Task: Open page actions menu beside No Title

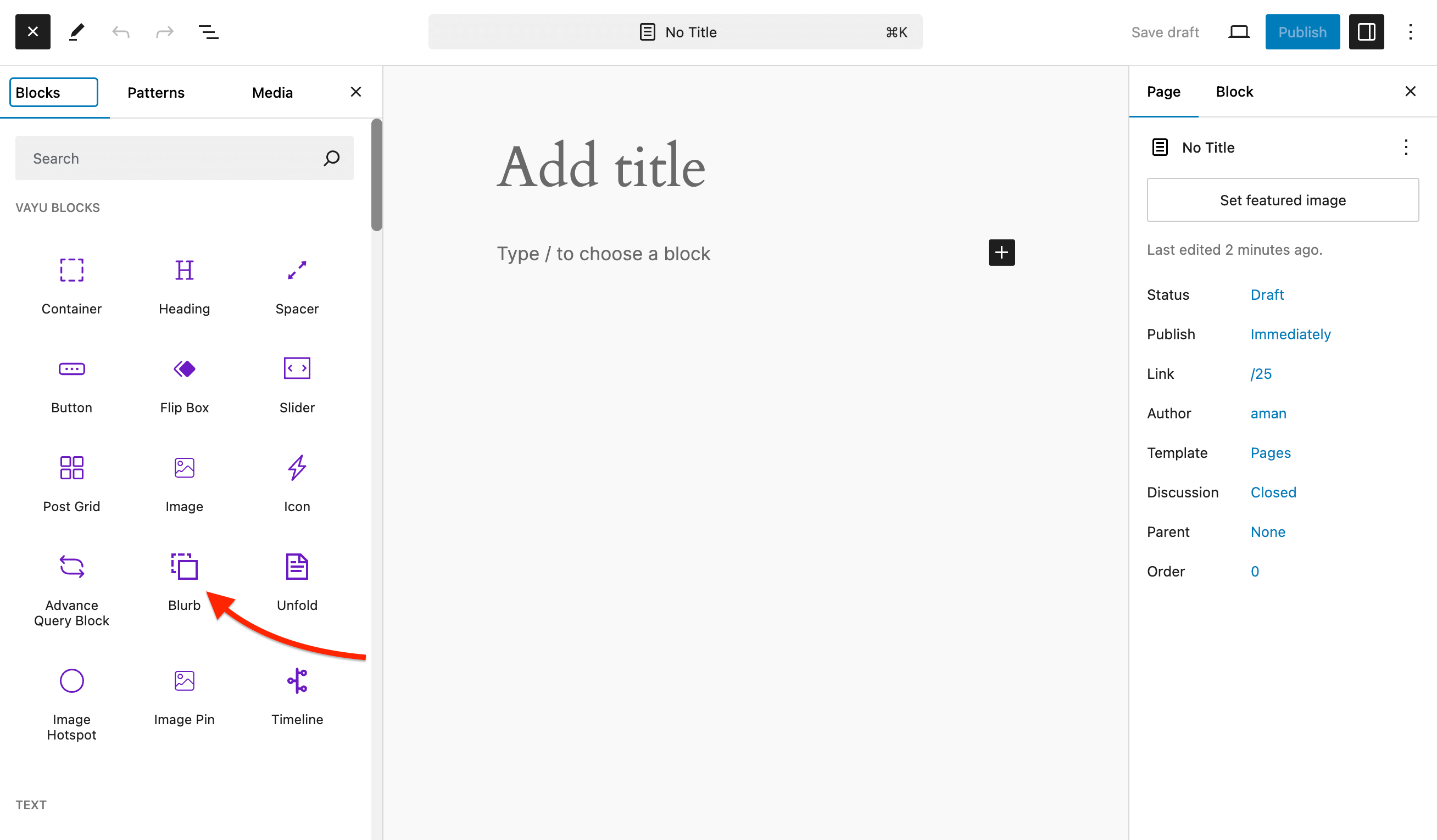Action: (x=1406, y=148)
